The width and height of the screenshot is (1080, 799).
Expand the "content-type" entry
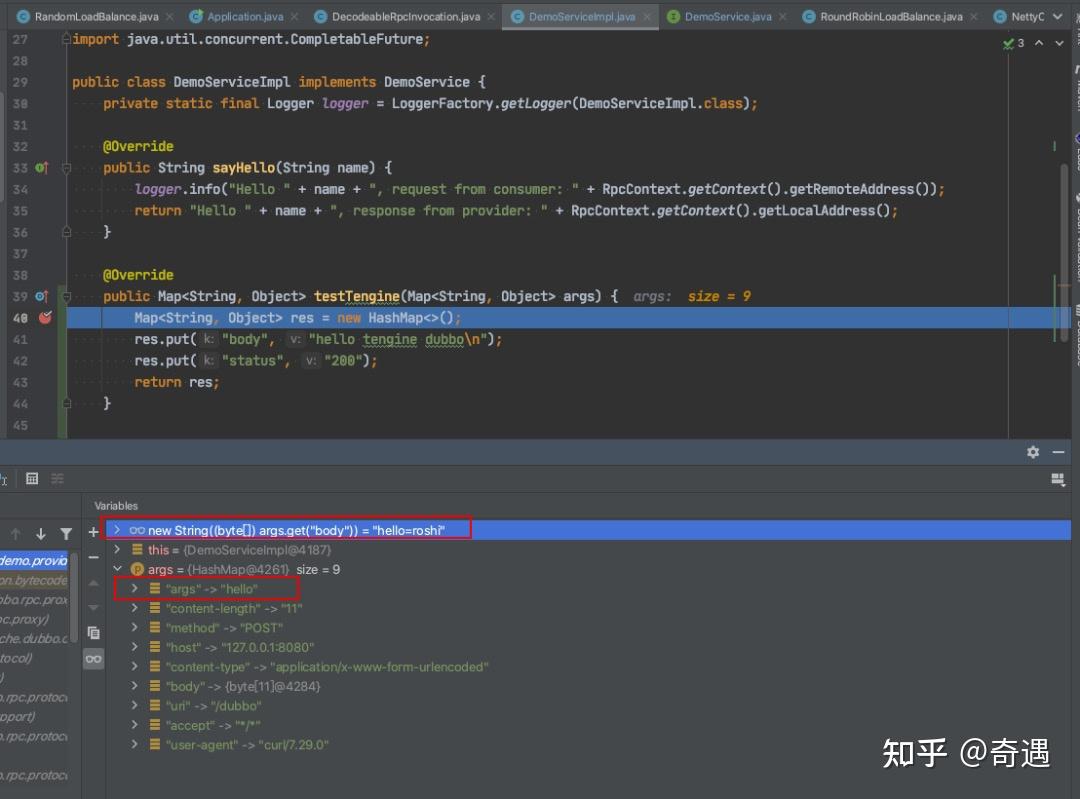click(134, 666)
